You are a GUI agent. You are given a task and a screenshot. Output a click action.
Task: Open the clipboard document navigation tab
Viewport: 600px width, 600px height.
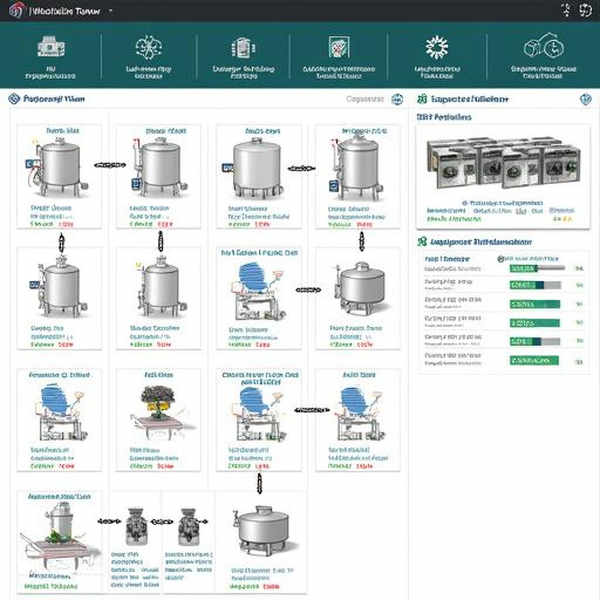point(242,48)
